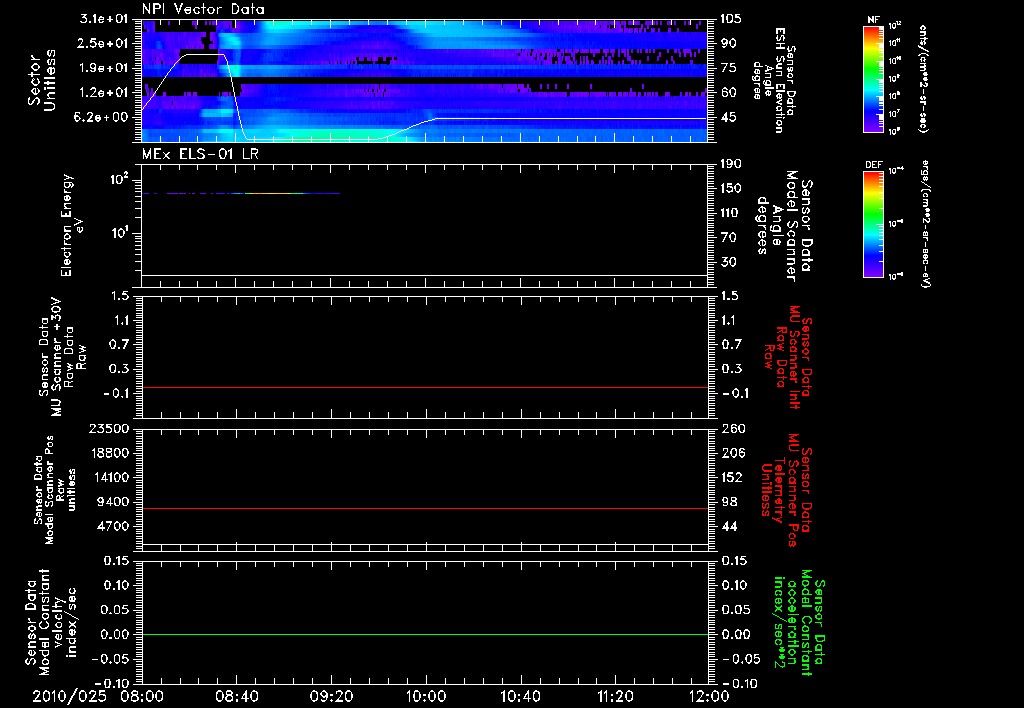Click the white sun elevation curve plateau

tap(203, 55)
